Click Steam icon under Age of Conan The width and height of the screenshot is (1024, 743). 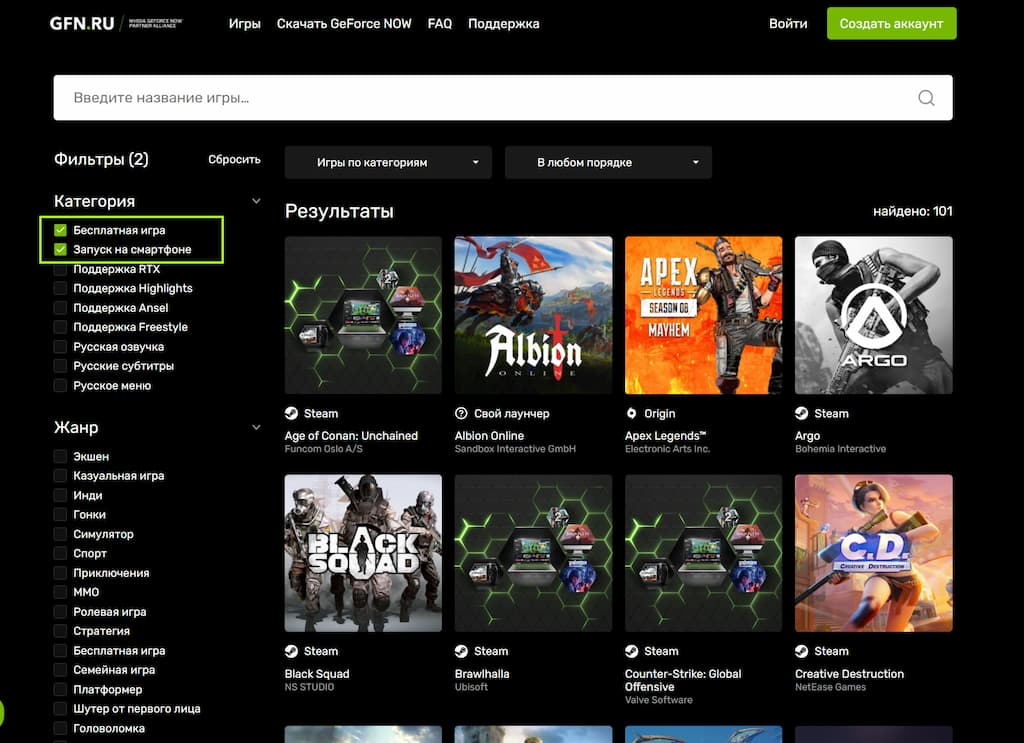pyautogui.click(x=291, y=413)
